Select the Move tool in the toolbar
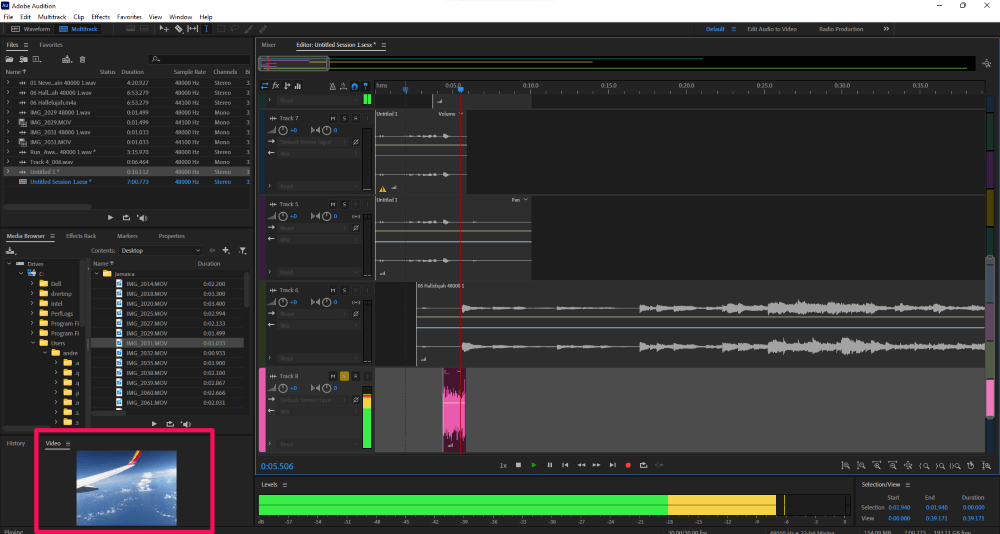The image size is (1000, 534). 164,29
